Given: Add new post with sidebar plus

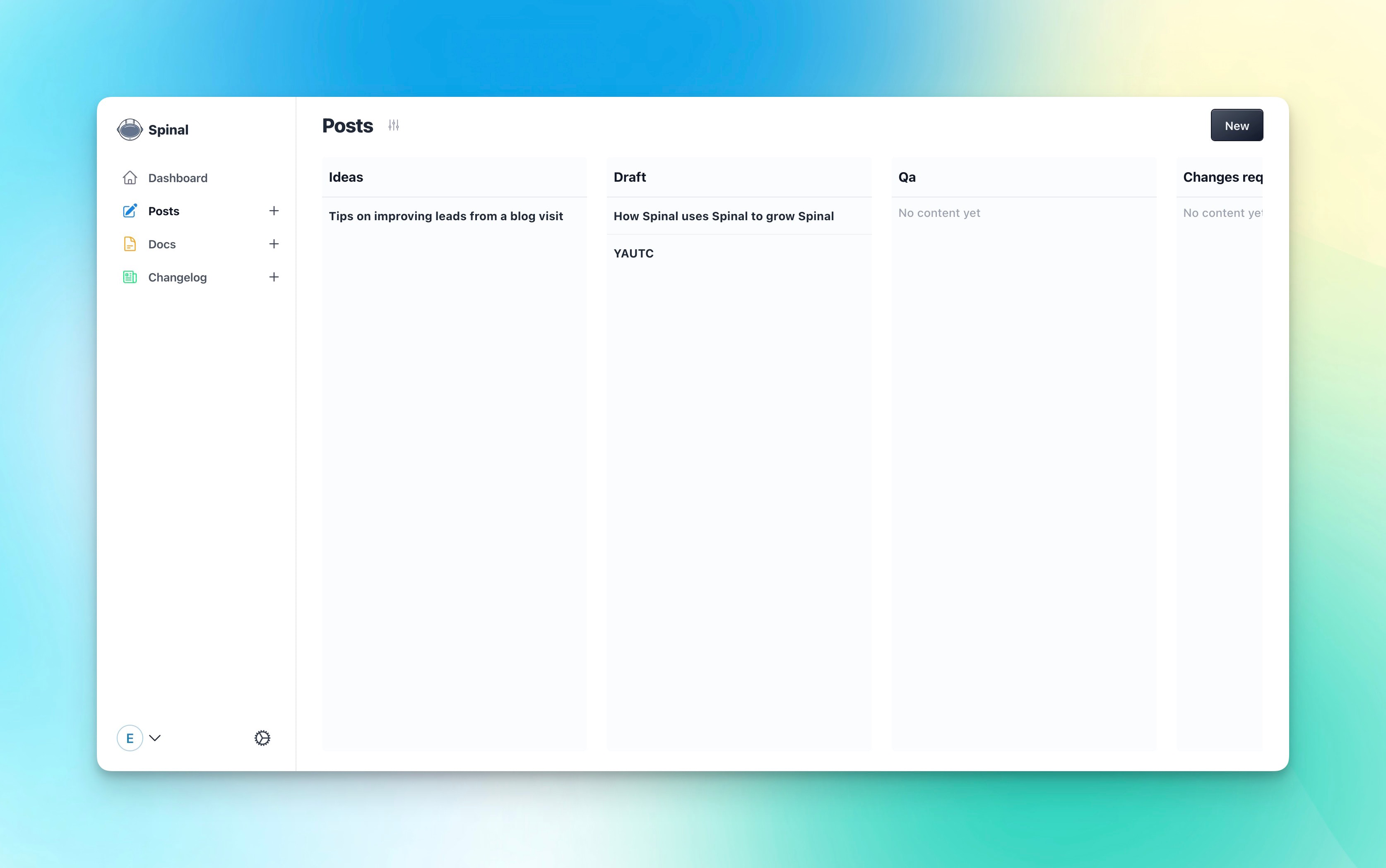Looking at the screenshot, I should [x=274, y=211].
